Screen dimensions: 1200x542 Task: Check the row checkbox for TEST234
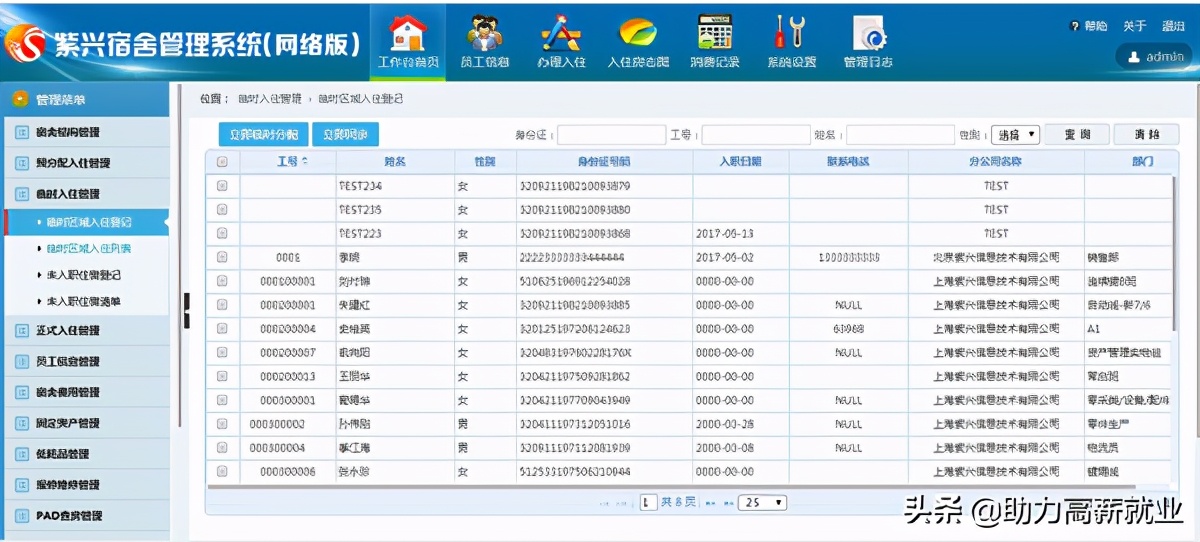pos(222,186)
